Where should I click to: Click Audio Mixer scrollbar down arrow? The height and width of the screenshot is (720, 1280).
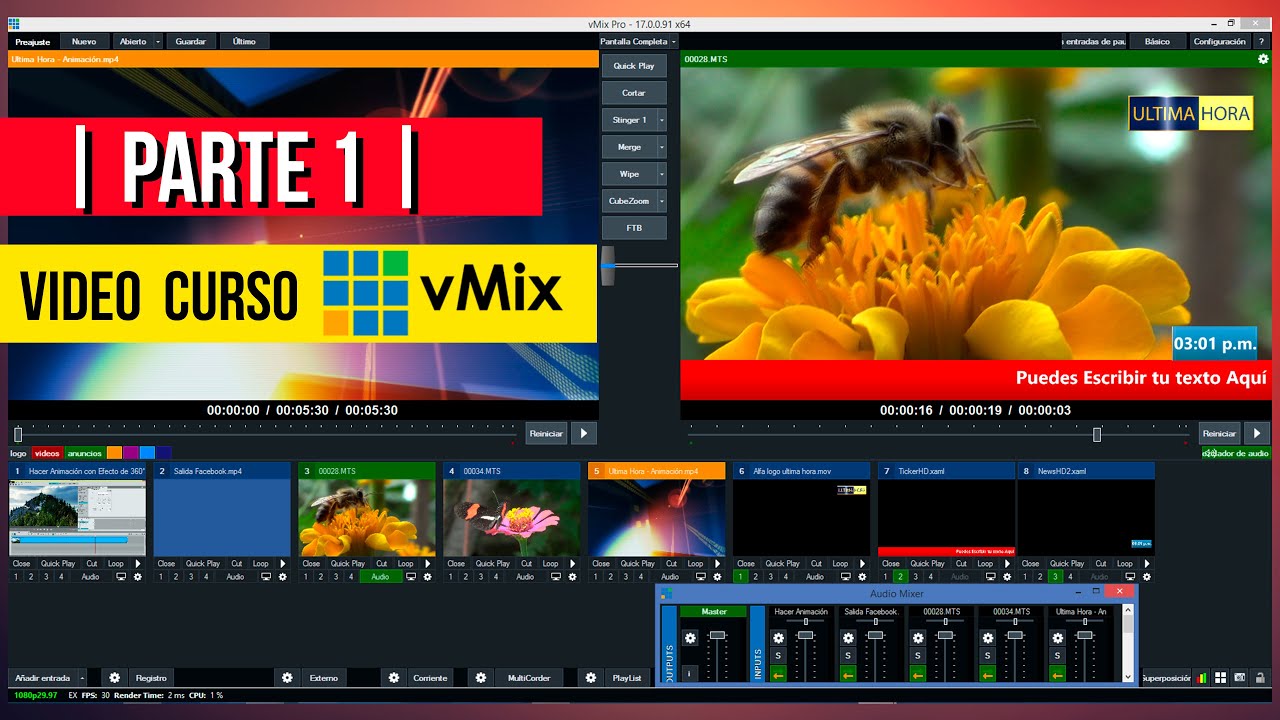(1129, 677)
